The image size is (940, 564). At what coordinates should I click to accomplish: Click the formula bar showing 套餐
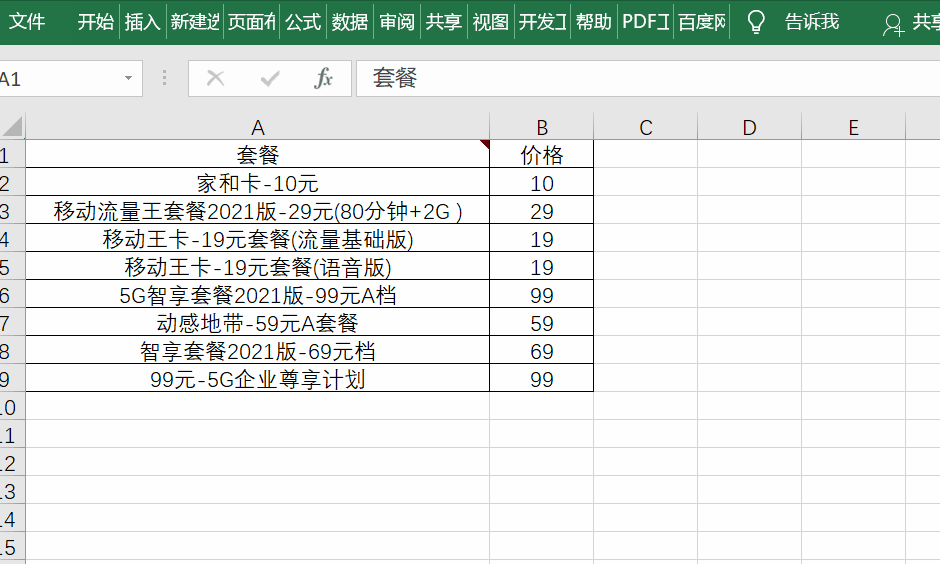point(647,78)
